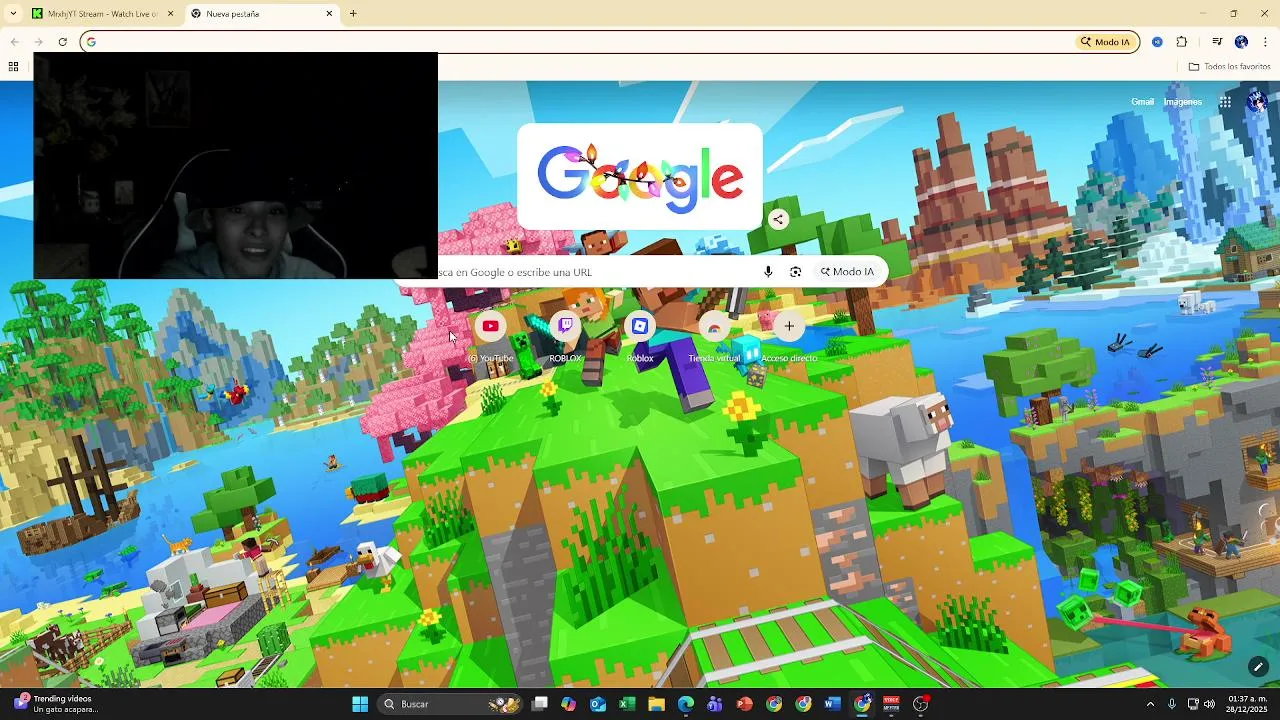The width and height of the screenshot is (1280, 720).
Task: Open the Chrome three-dot menu
Action: pos(1265,42)
